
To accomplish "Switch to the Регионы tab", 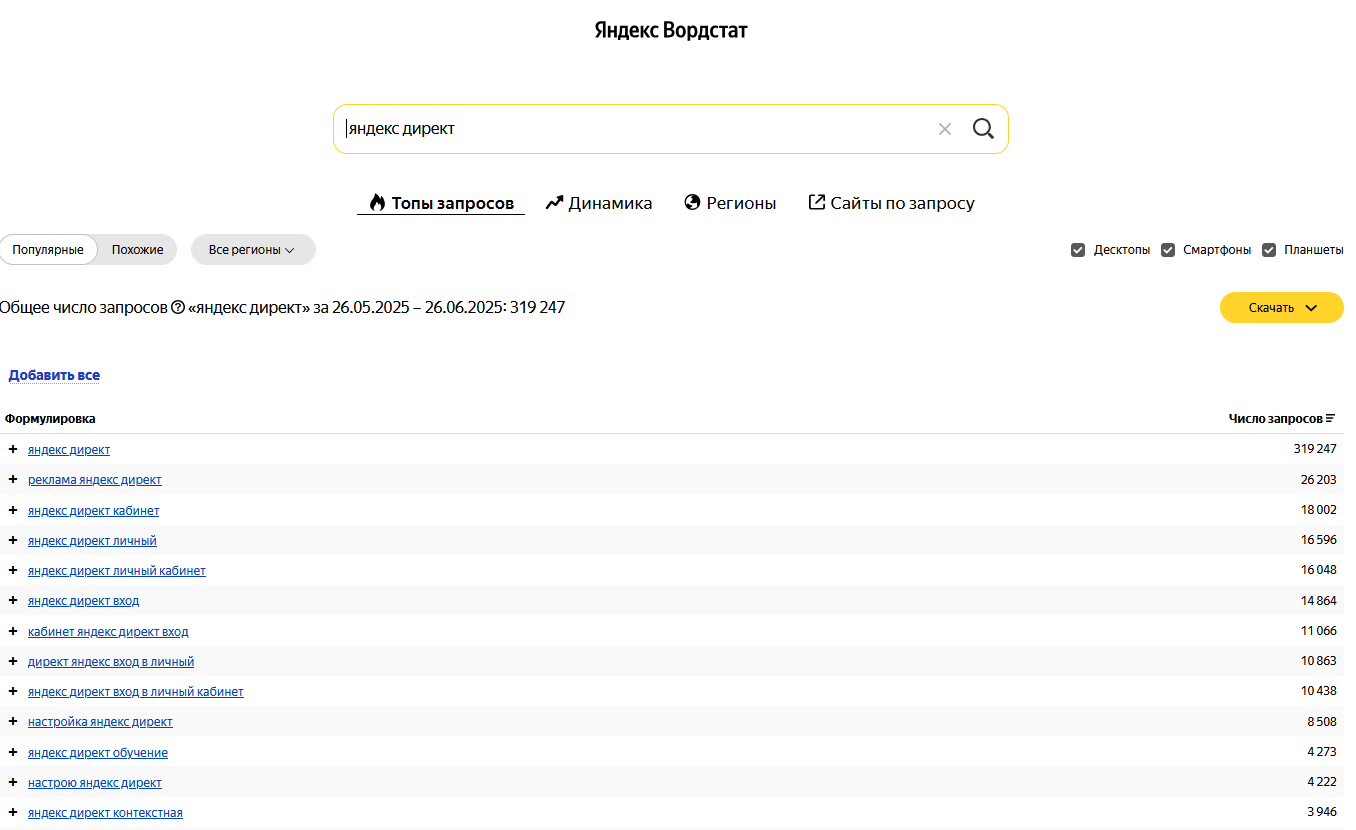I will 730,203.
